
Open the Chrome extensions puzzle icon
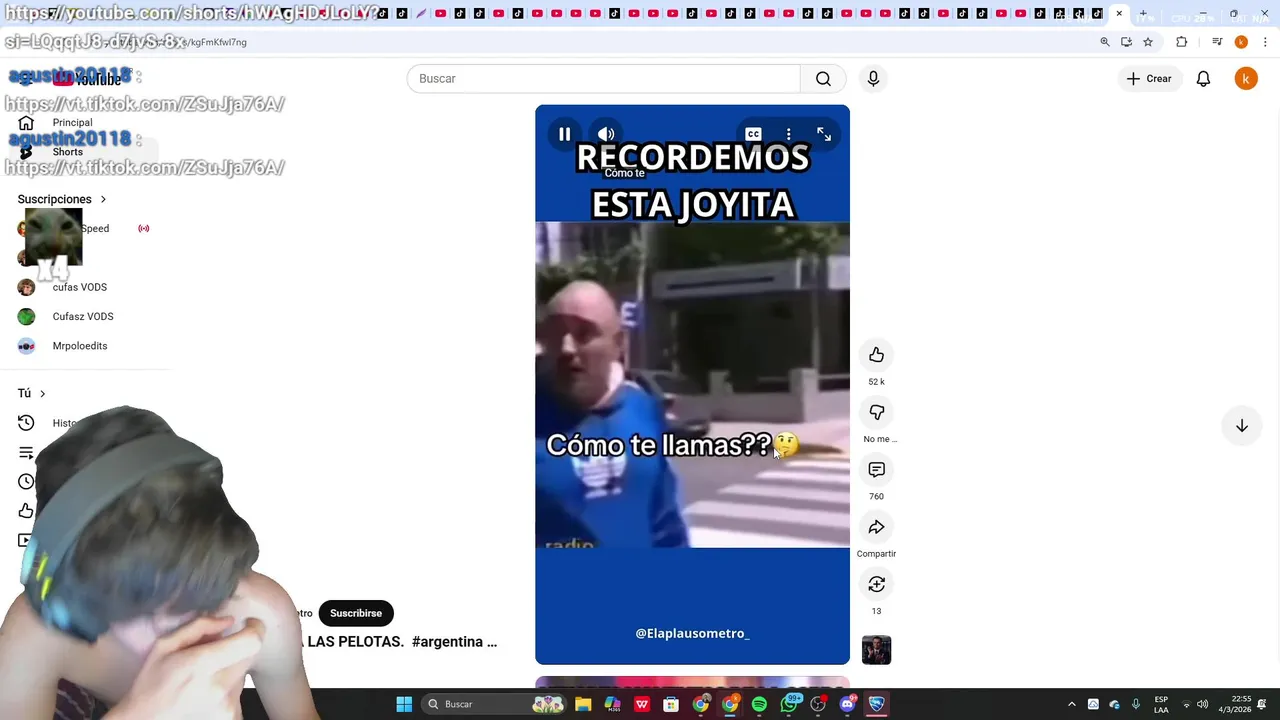(x=1182, y=42)
